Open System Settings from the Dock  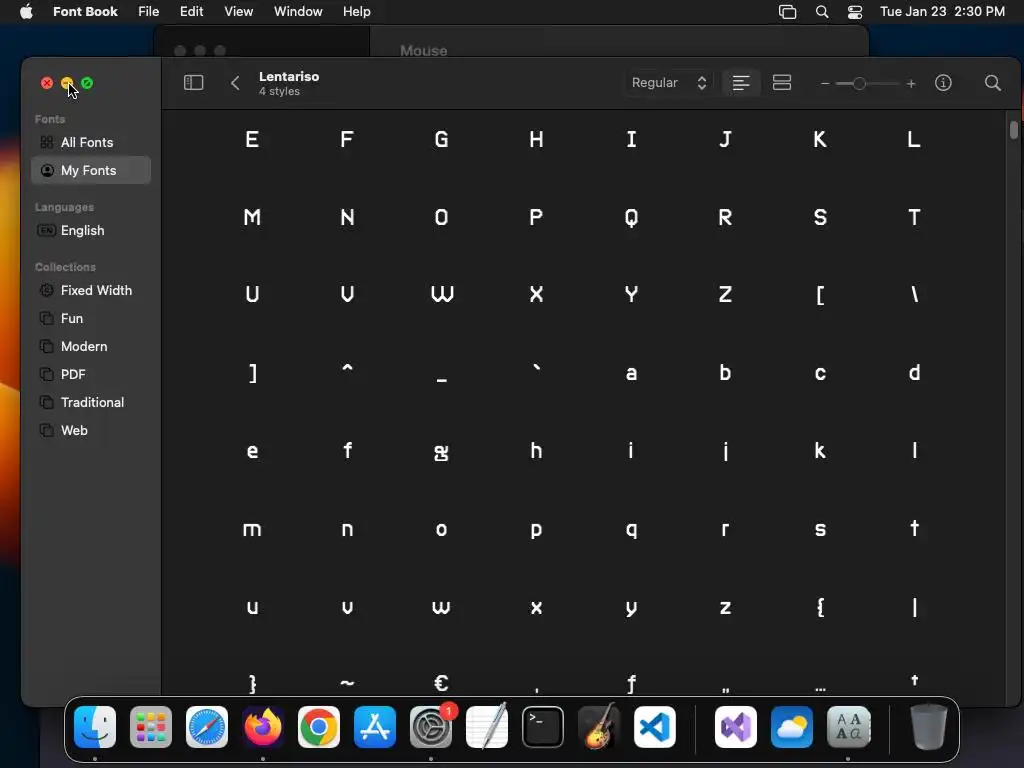(431, 727)
